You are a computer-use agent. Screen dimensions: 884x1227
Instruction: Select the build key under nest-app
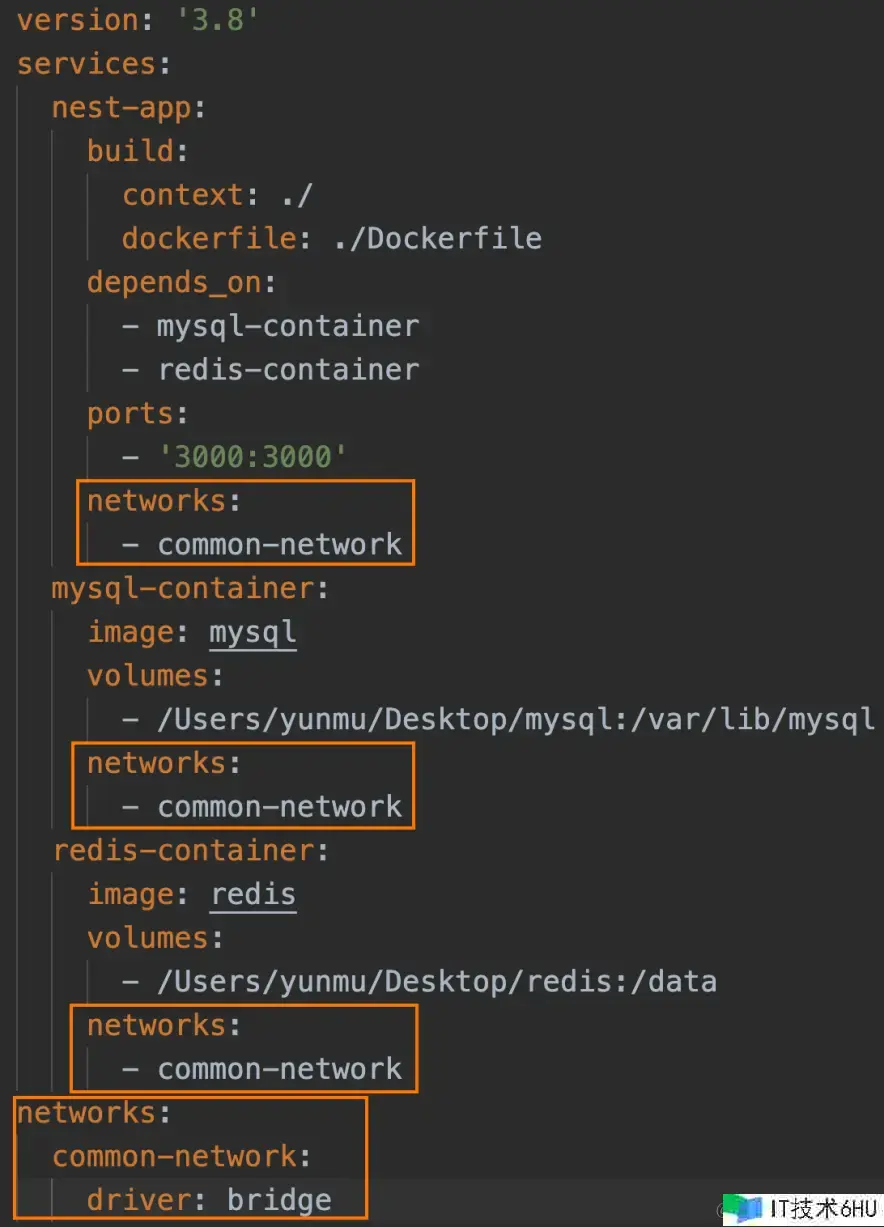[130, 150]
